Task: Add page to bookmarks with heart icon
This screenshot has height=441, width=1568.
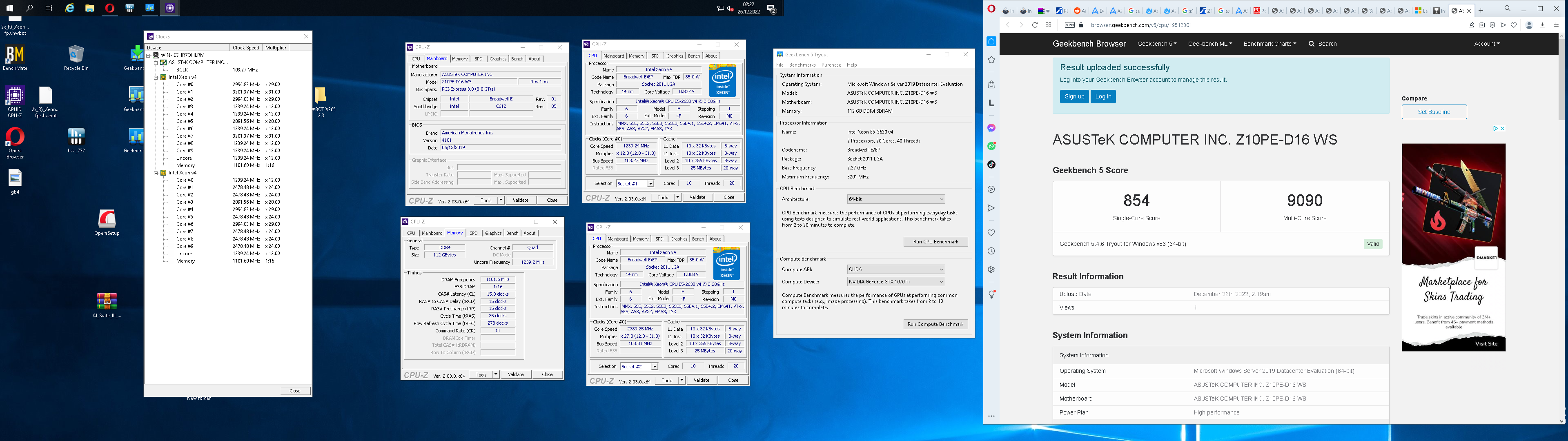Action: (x=1514, y=25)
